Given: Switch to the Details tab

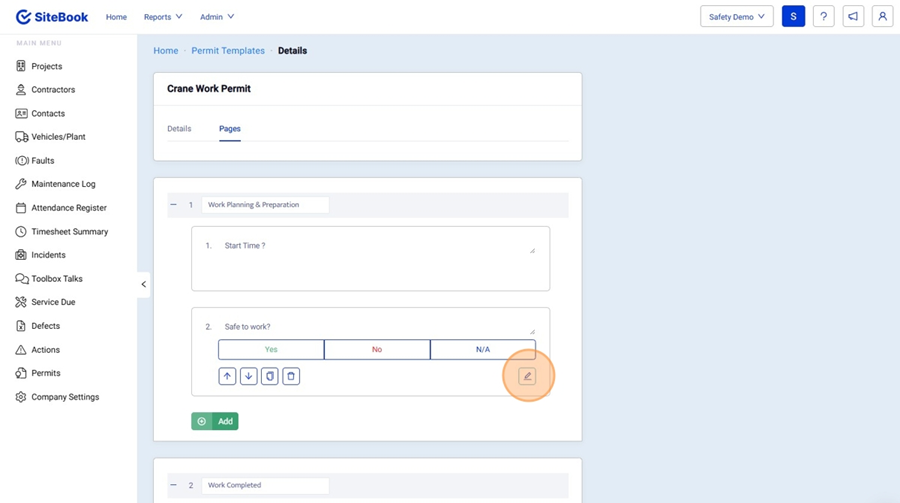Looking at the screenshot, I should tap(179, 129).
